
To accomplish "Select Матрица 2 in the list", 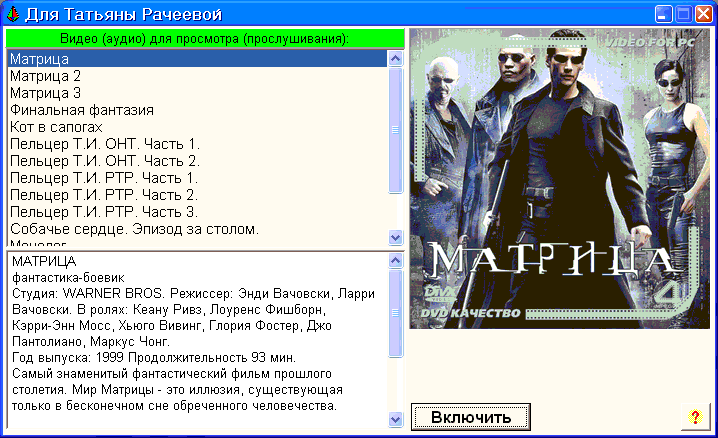I will 46,76.
